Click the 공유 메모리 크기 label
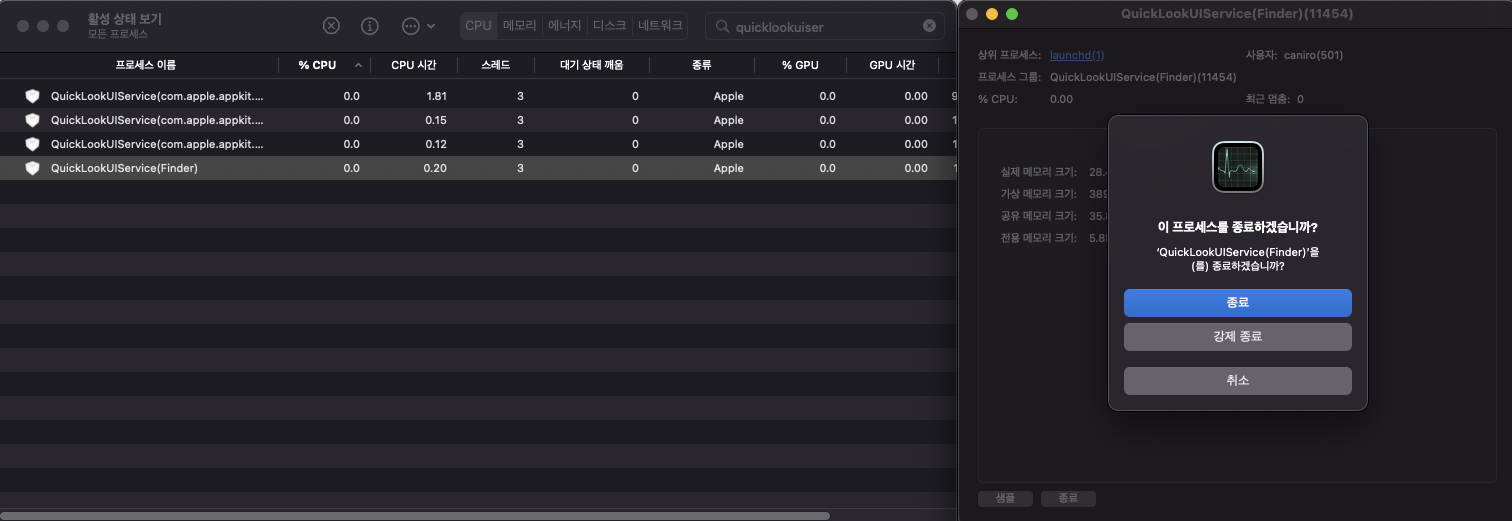The height and width of the screenshot is (521, 1512). pos(1038,216)
